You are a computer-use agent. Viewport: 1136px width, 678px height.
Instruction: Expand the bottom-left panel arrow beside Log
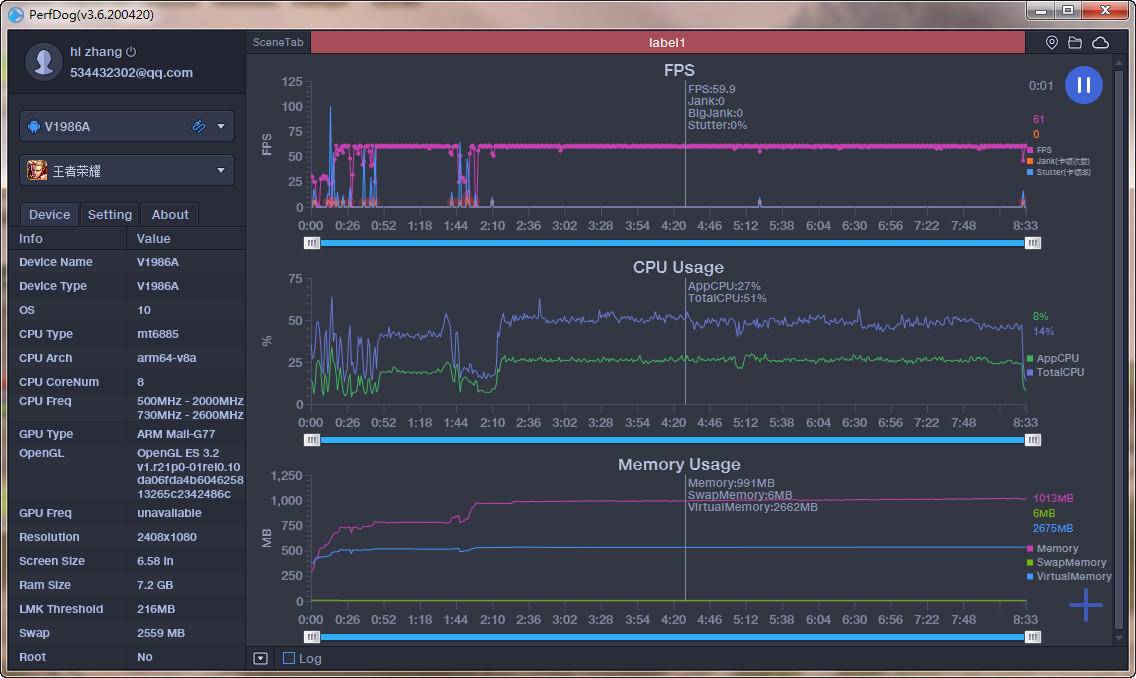(x=260, y=658)
